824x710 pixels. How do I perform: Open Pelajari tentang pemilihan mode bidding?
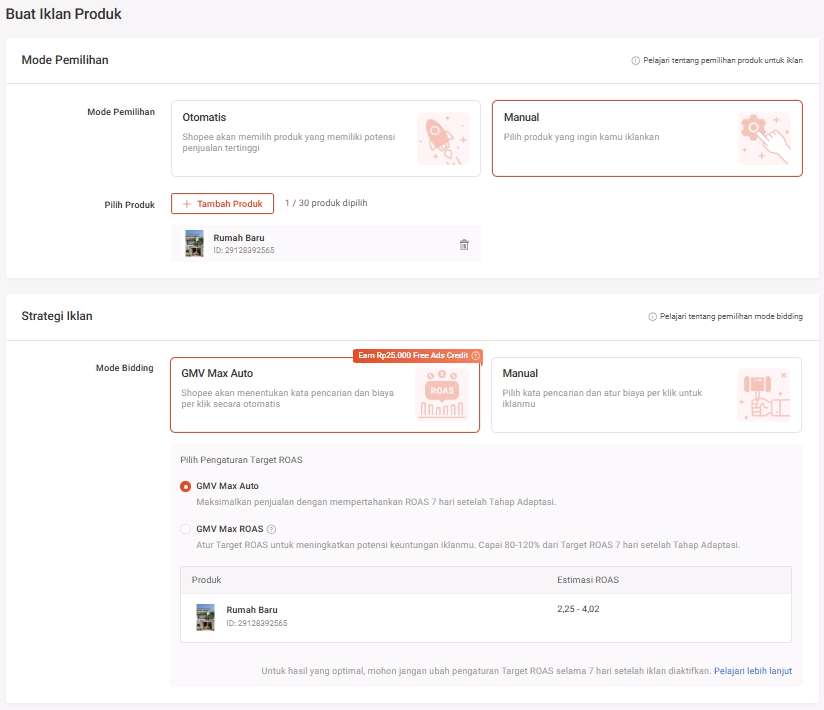(x=725, y=316)
